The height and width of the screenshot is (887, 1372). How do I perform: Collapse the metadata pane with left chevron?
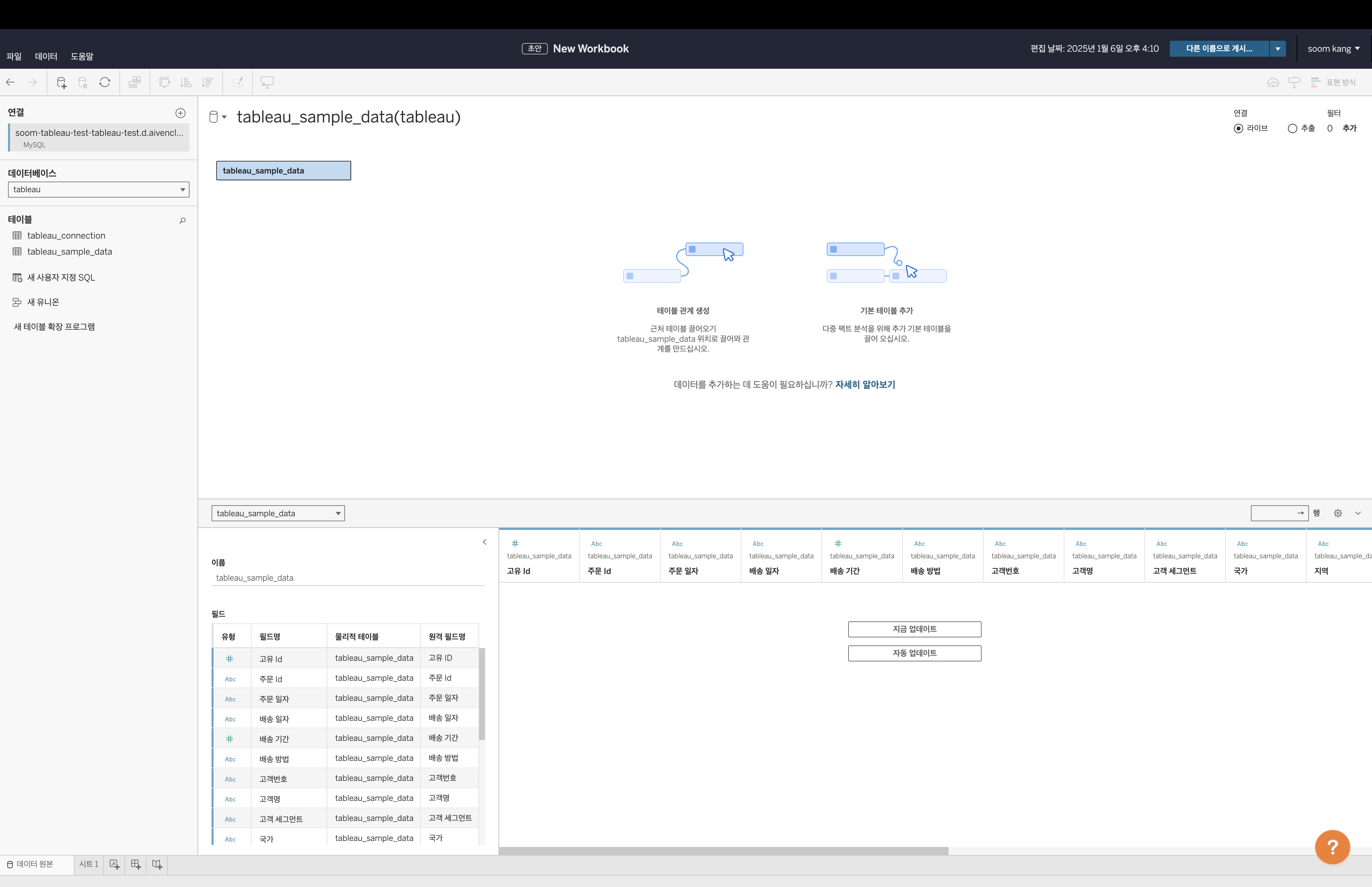[x=484, y=542]
